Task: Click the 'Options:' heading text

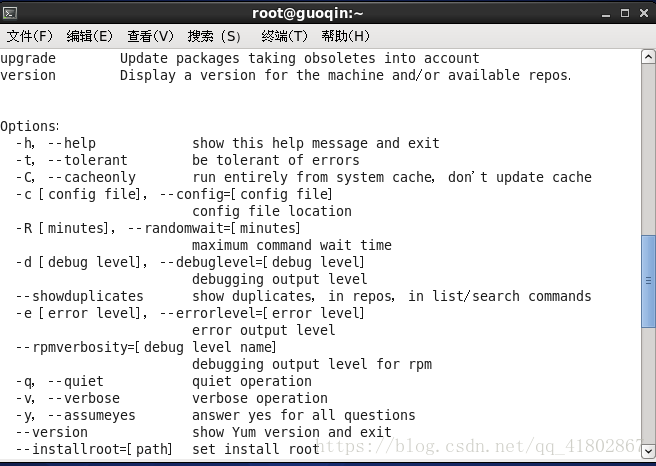Action: pos(30,126)
